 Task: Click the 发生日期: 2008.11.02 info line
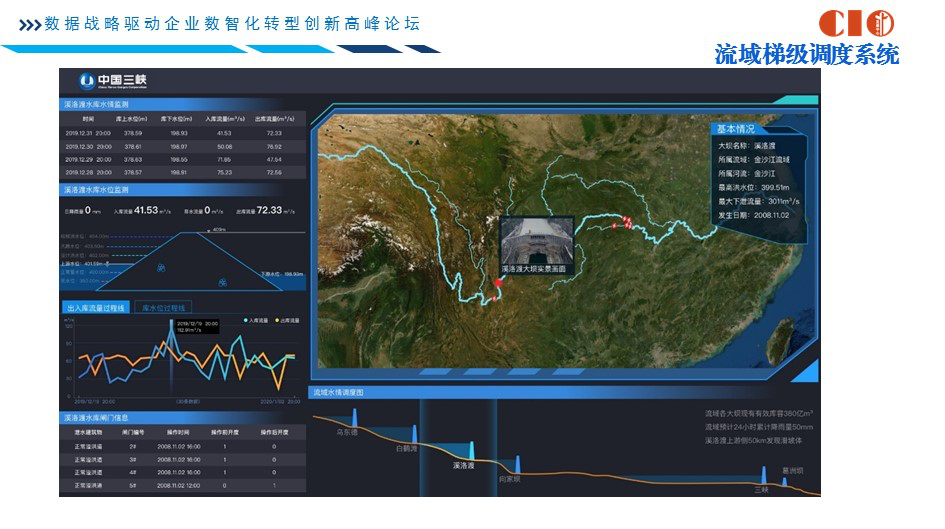(x=754, y=215)
